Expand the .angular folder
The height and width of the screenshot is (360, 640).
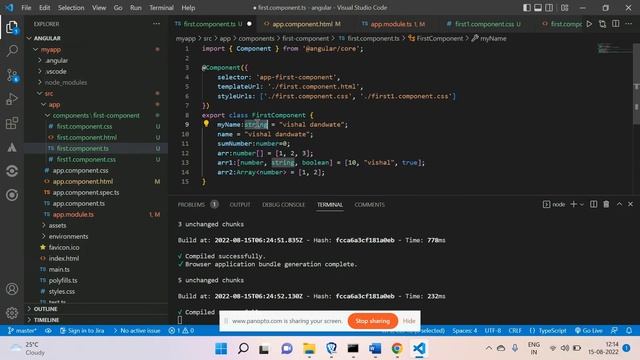click(x=56, y=60)
